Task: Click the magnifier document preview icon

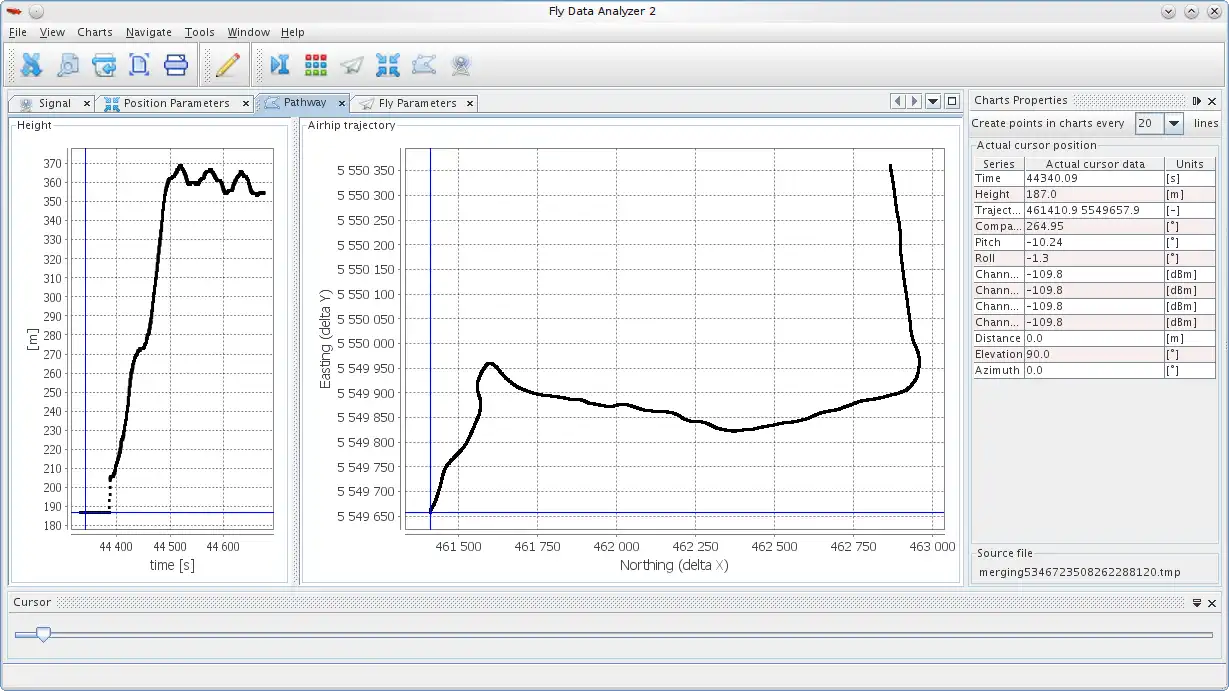Action: point(68,65)
